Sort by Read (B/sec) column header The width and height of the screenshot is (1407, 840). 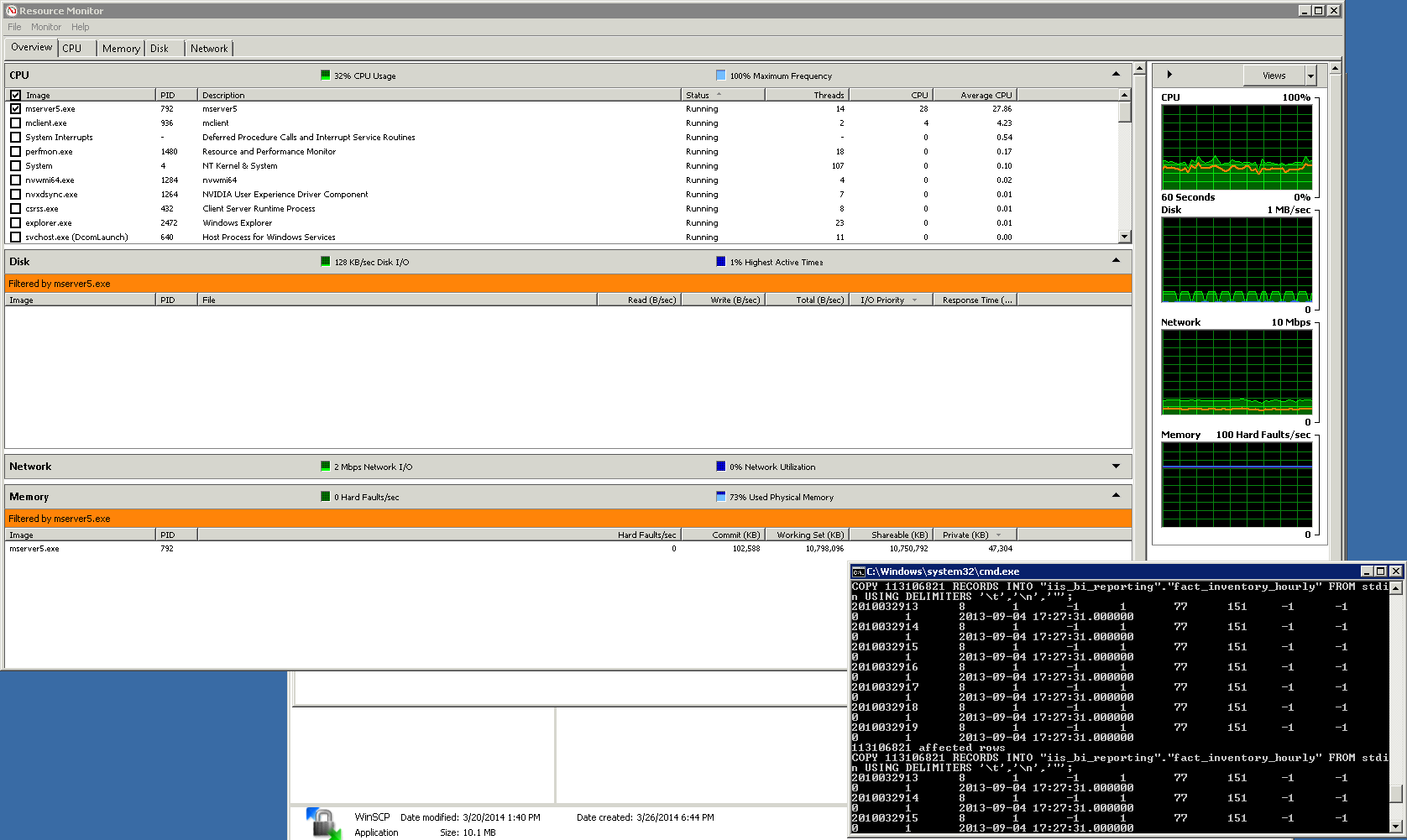(x=639, y=300)
